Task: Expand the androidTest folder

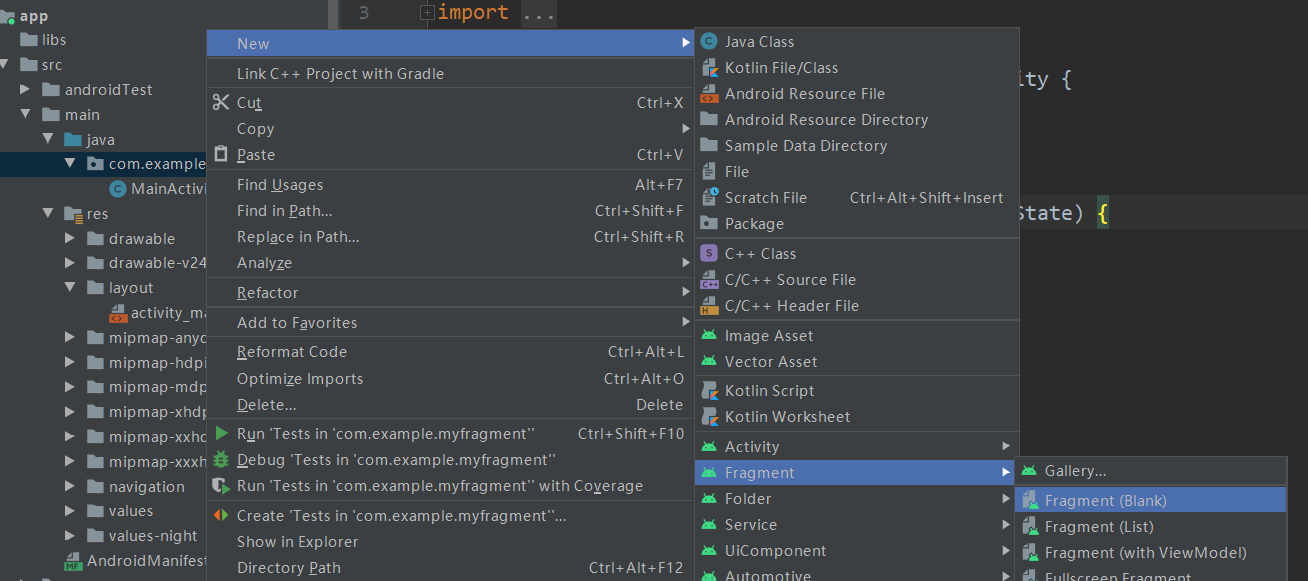Action: (x=25, y=90)
